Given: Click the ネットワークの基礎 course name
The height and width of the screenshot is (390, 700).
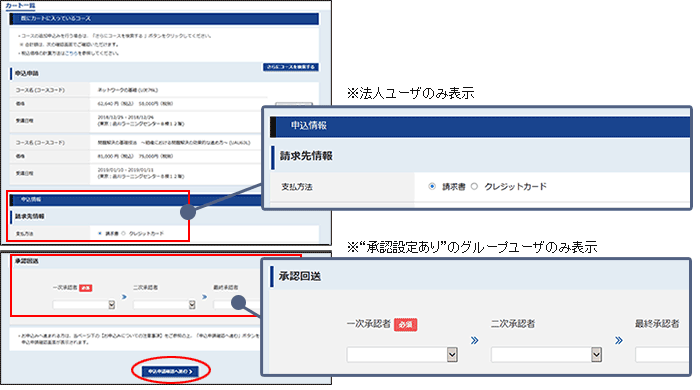Looking at the screenshot, I should point(128,90).
